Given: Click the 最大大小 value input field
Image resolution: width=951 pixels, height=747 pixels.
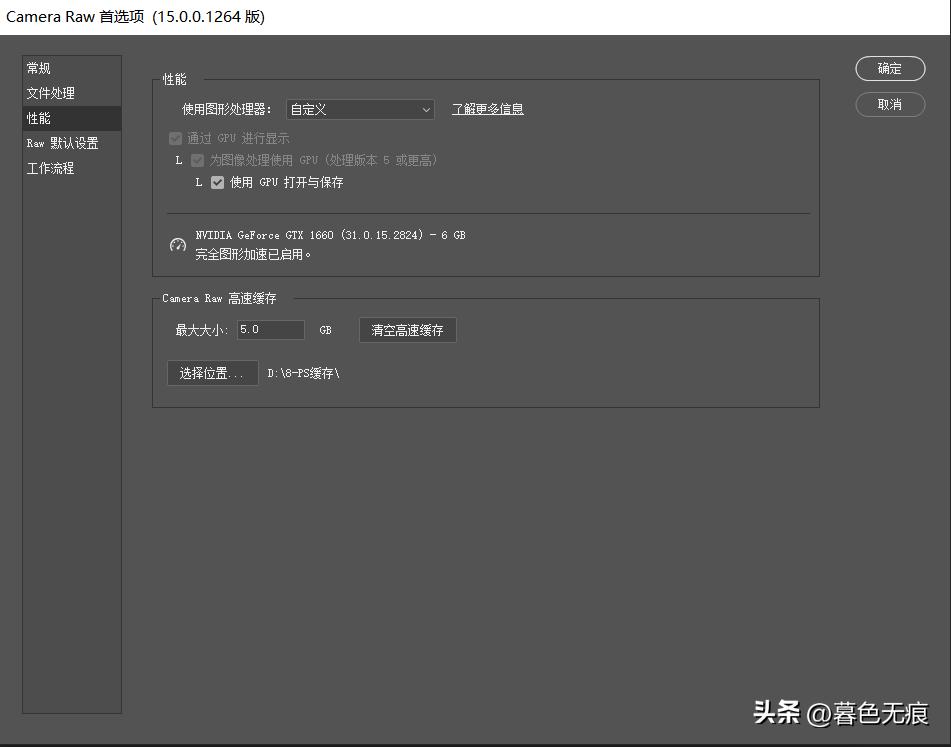Looking at the screenshot, I should tap(270, 328).
